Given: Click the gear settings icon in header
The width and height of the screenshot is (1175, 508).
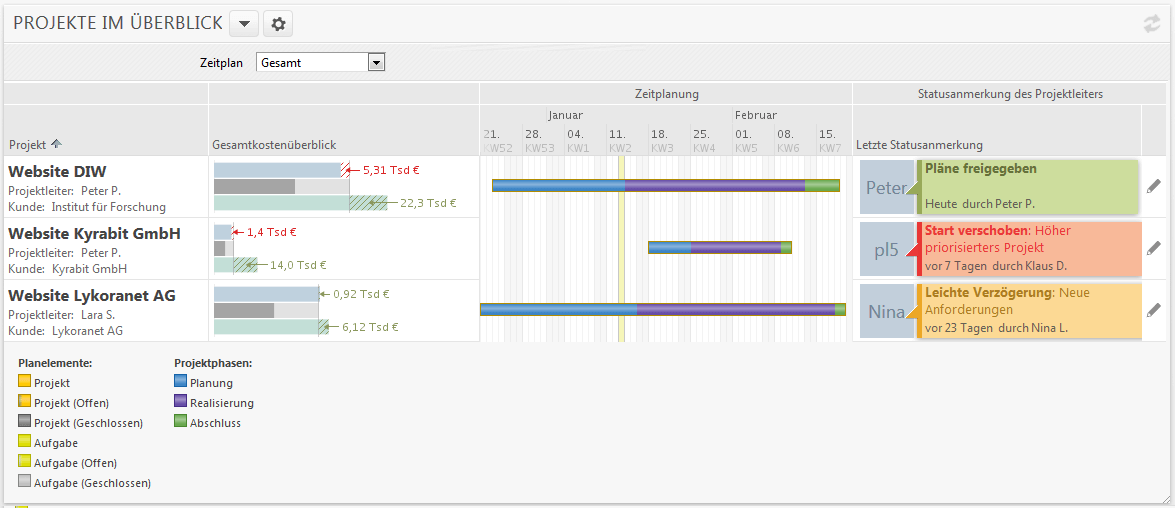Looking at the screenshot, I should [279, 24].
